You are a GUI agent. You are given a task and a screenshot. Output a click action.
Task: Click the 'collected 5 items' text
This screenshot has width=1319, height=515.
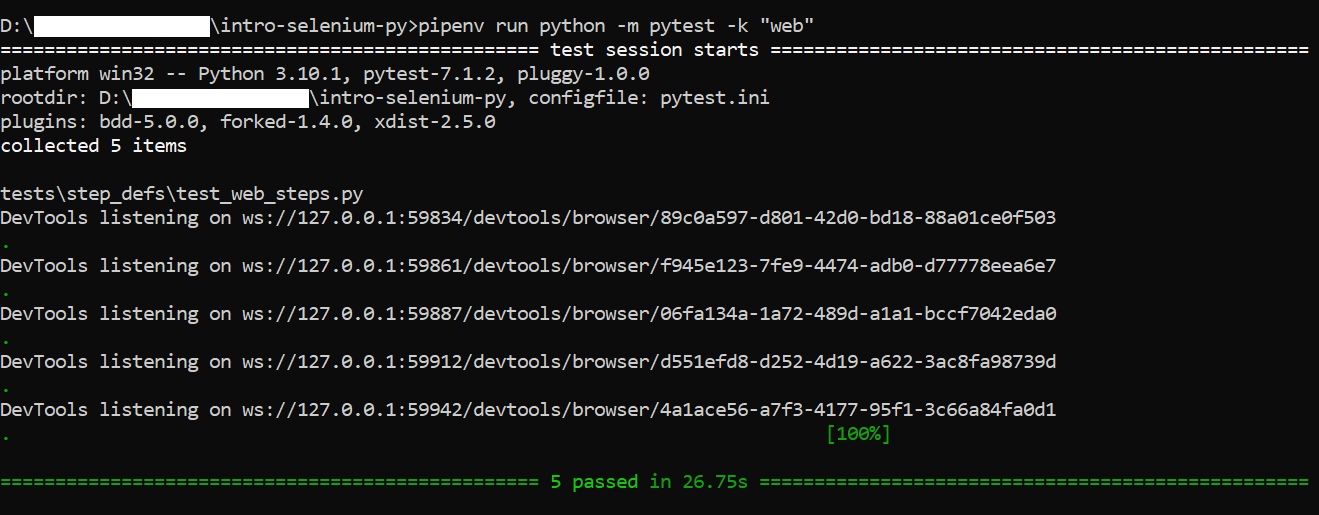click(x=94, y=145)
